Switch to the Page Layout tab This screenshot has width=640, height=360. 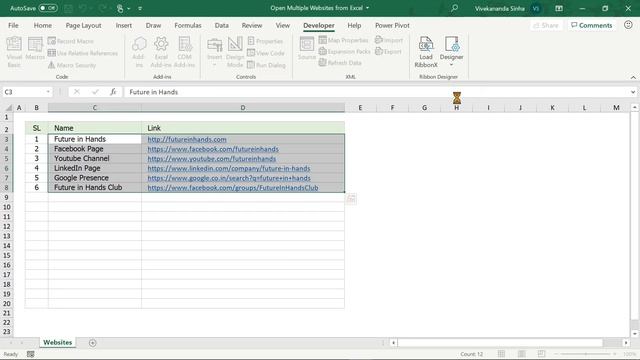[83, 25]
